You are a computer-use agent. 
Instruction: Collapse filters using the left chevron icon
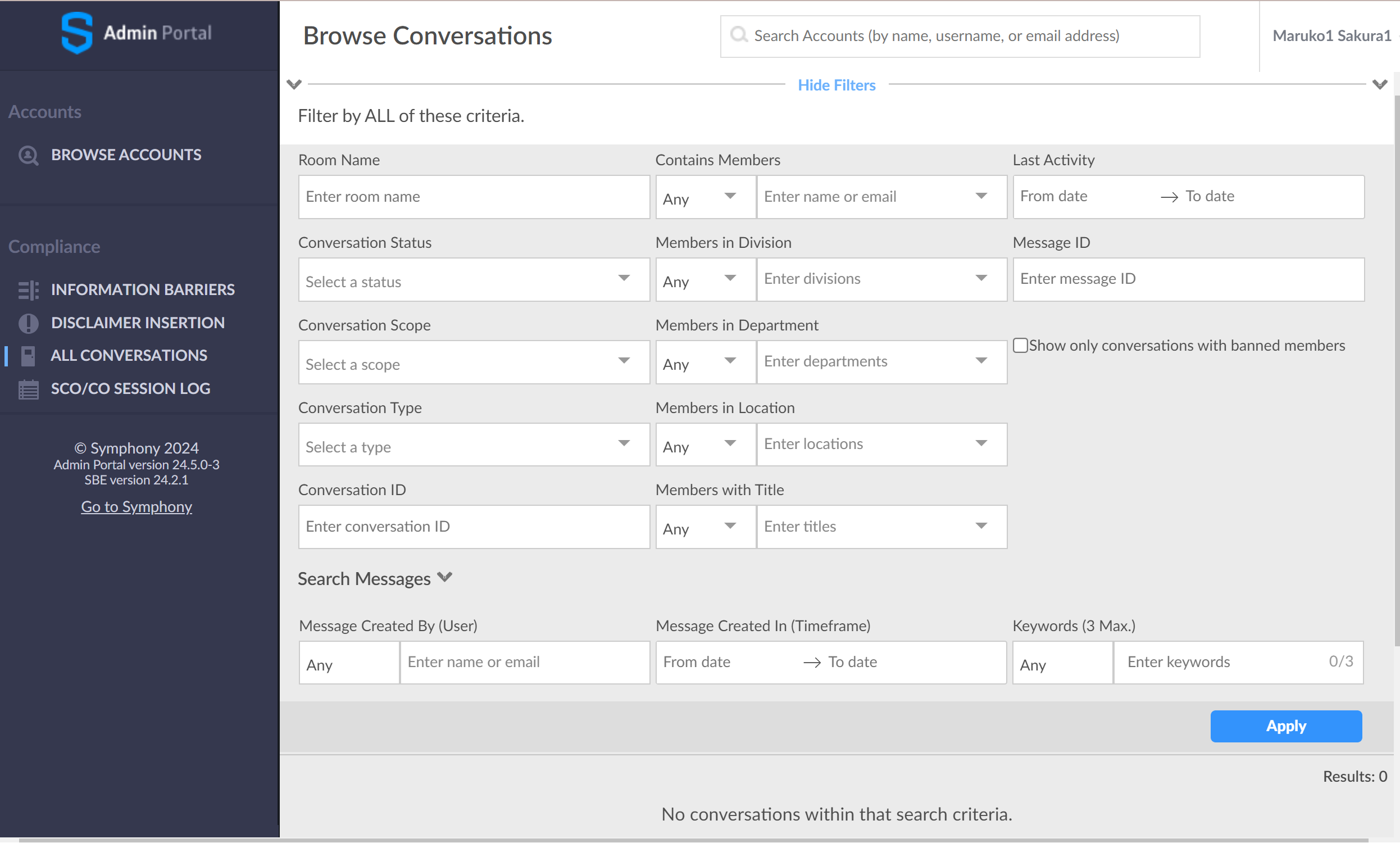294,85
